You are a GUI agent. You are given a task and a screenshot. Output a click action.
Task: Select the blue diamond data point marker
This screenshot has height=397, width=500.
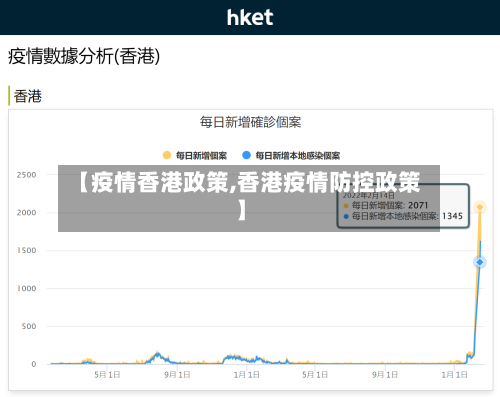click(480, 262)
